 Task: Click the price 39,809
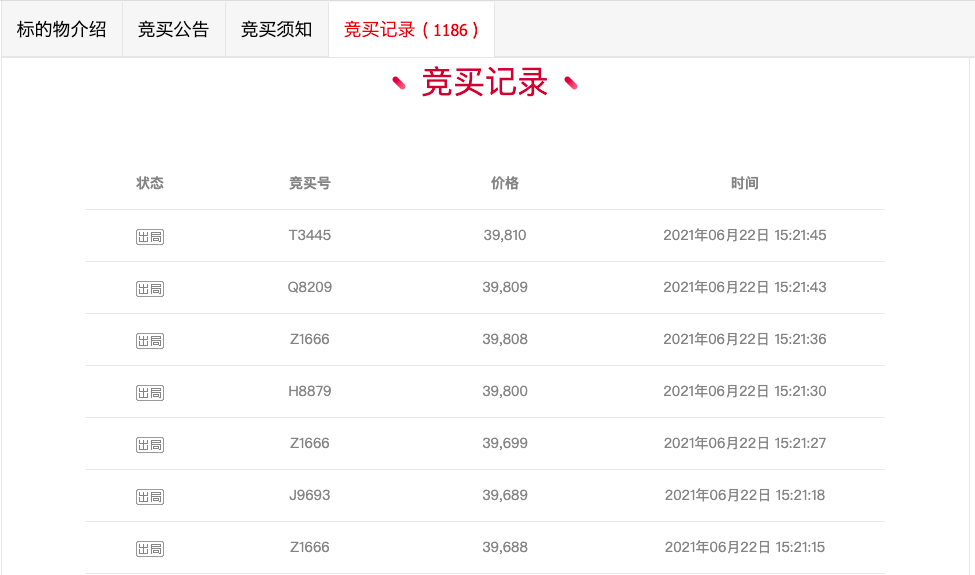pos(505,287)
